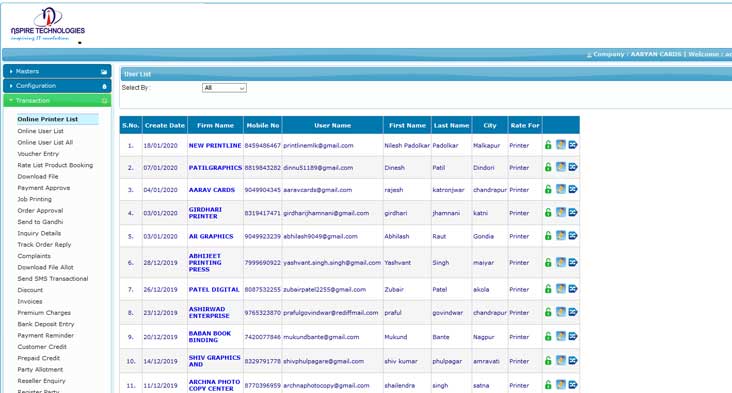
Task: Click green unlock icon for ASHIRWAD ENTERPRISE
Action: [x=548, y=312]
